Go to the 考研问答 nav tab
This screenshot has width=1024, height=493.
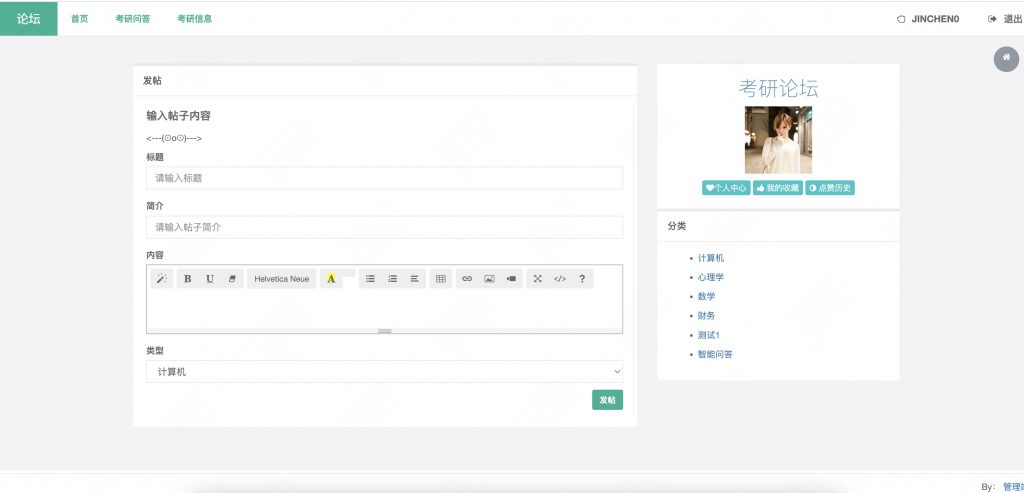click(x=132, y=18)
